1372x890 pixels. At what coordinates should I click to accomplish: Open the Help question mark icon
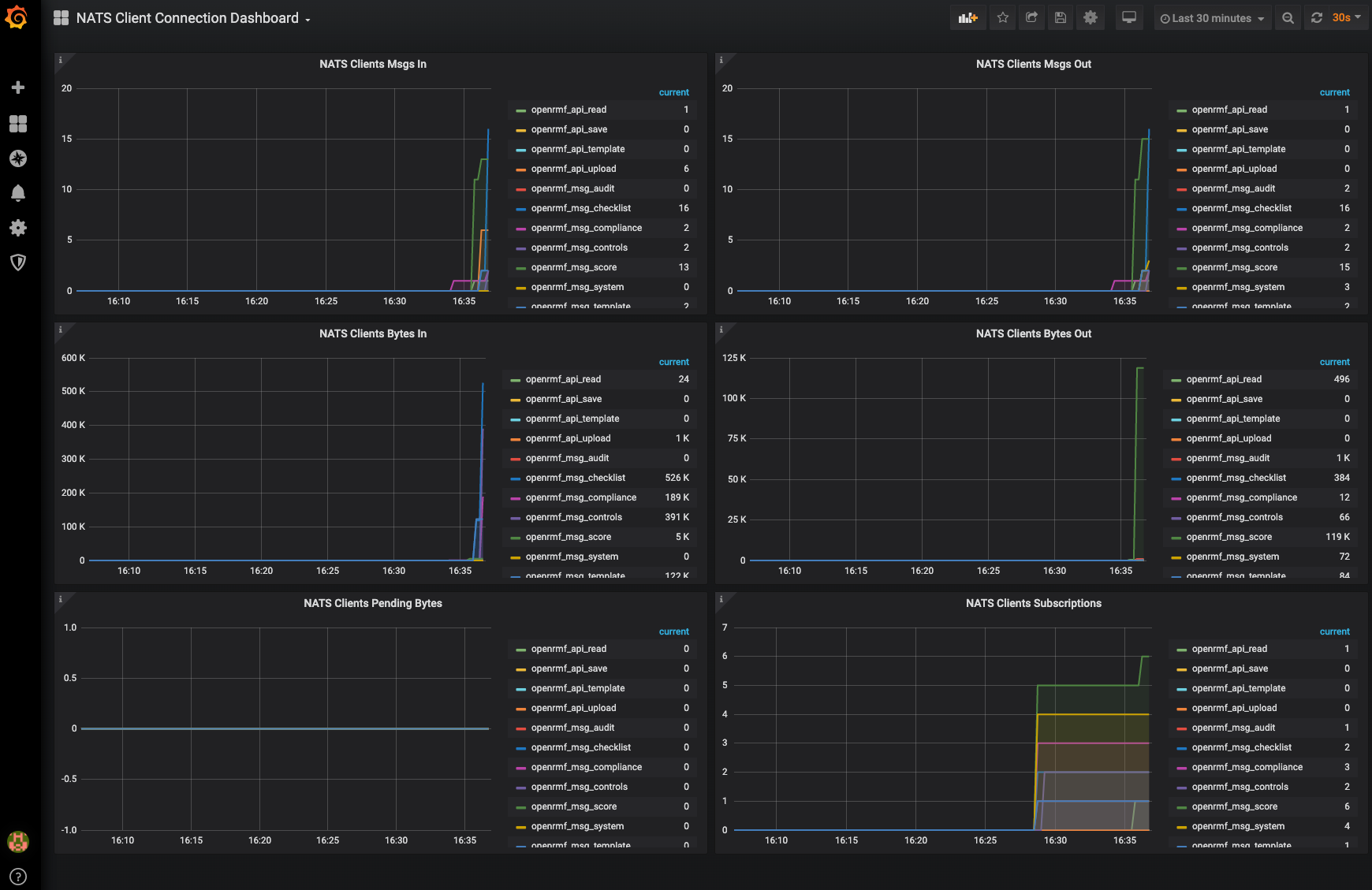pos(18,877)
